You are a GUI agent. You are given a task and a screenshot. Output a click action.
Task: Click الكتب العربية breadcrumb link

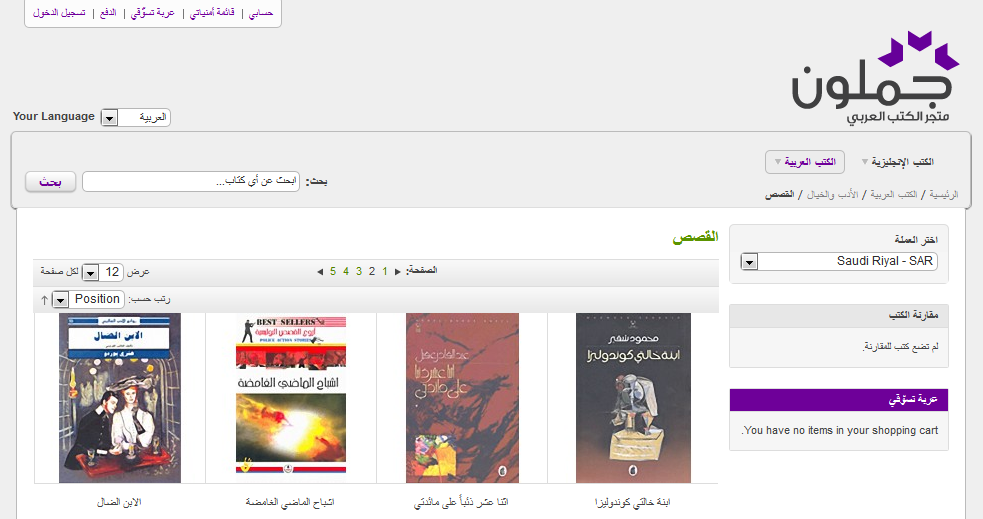tap(894, 195)
